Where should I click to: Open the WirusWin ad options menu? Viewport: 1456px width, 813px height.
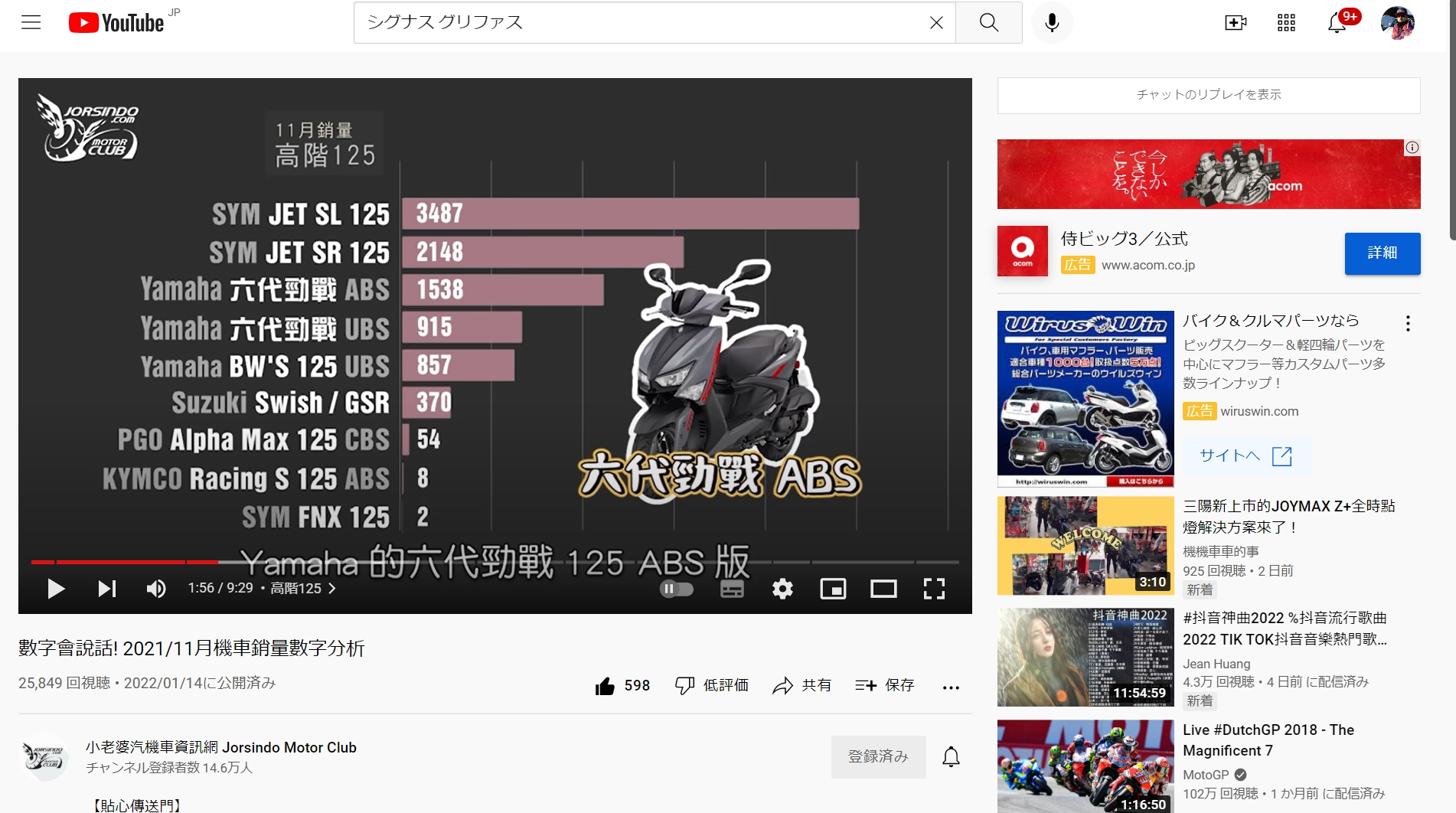tap(1407, 323)
